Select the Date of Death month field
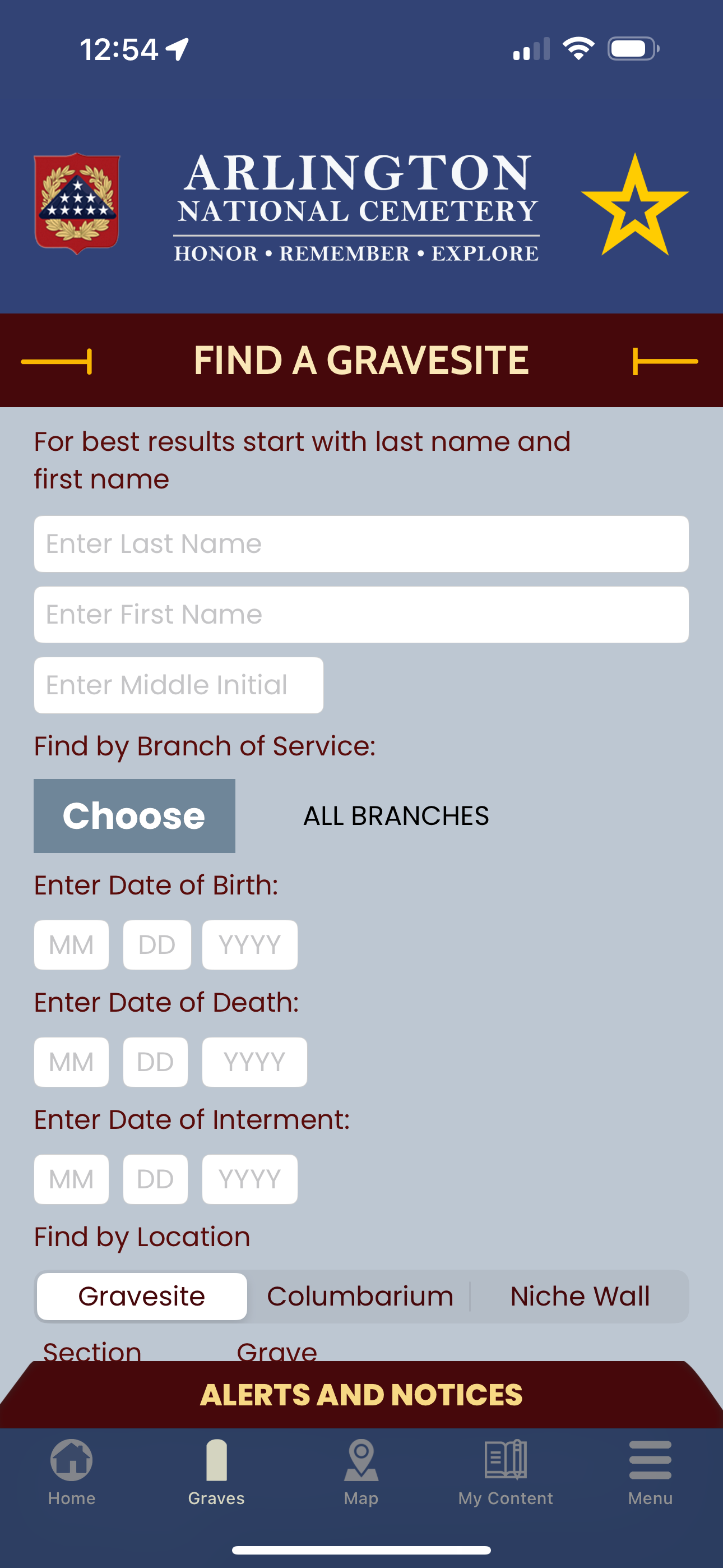The height and width of the screenshot is (1568, 723). point(71,1062)
